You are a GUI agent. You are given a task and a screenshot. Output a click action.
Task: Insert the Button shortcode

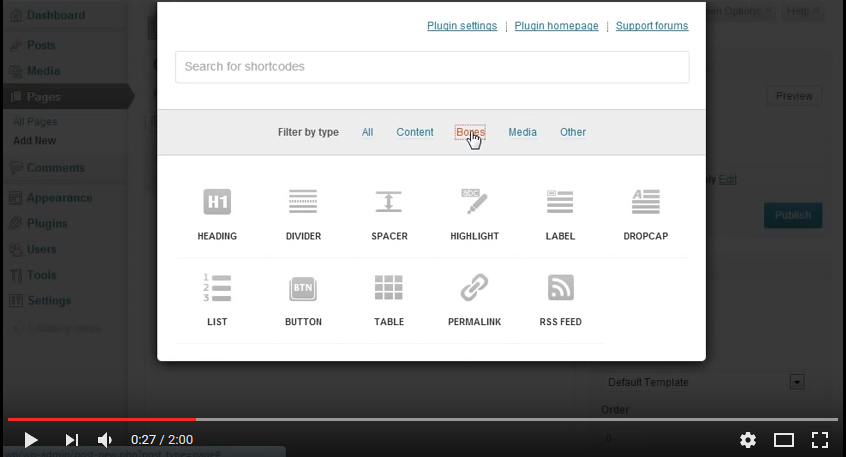pos(303,288)
